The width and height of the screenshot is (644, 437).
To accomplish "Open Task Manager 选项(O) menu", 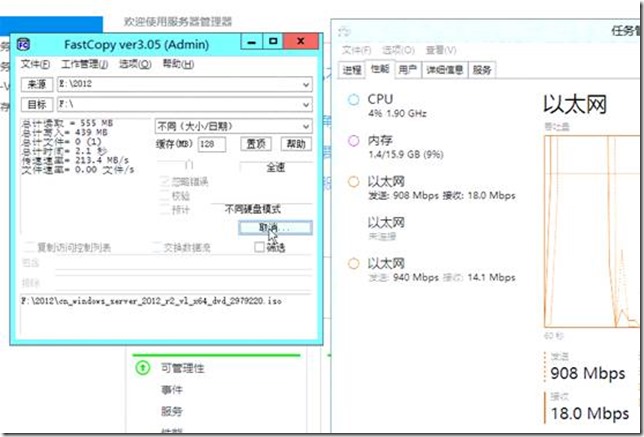I will point(398,50).
